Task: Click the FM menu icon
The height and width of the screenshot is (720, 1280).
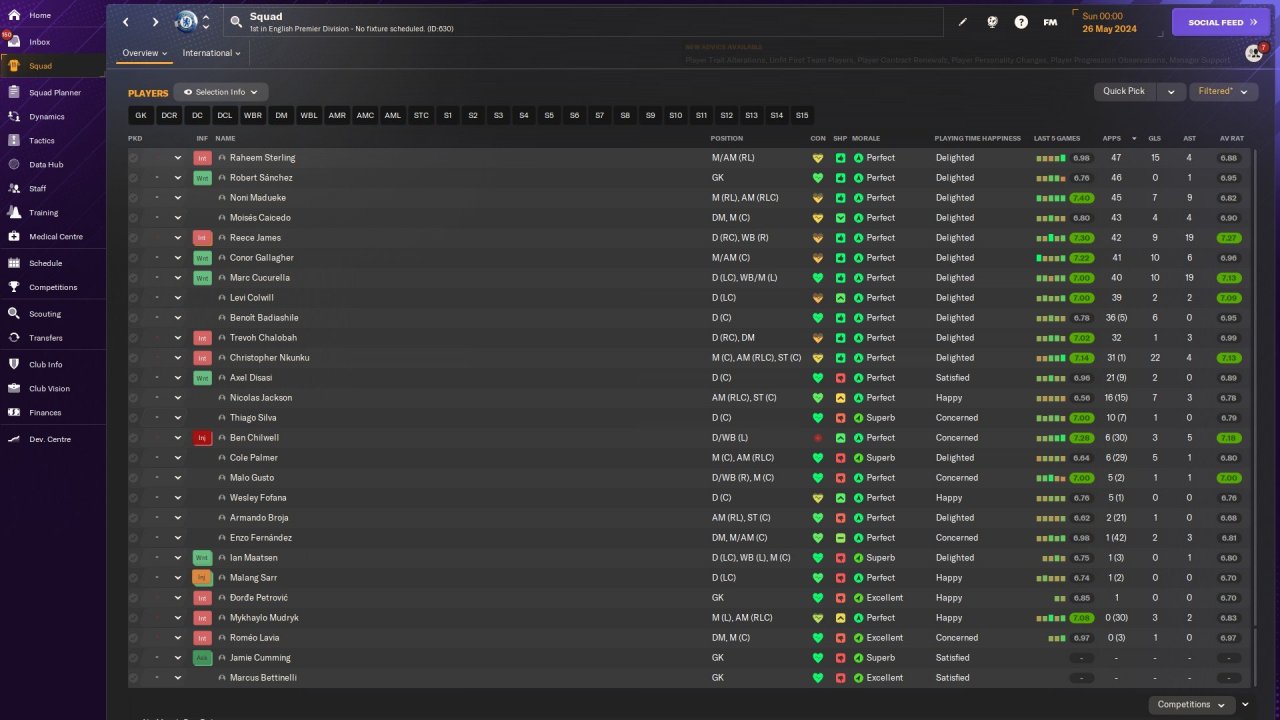Action: tap(1050, 22)
